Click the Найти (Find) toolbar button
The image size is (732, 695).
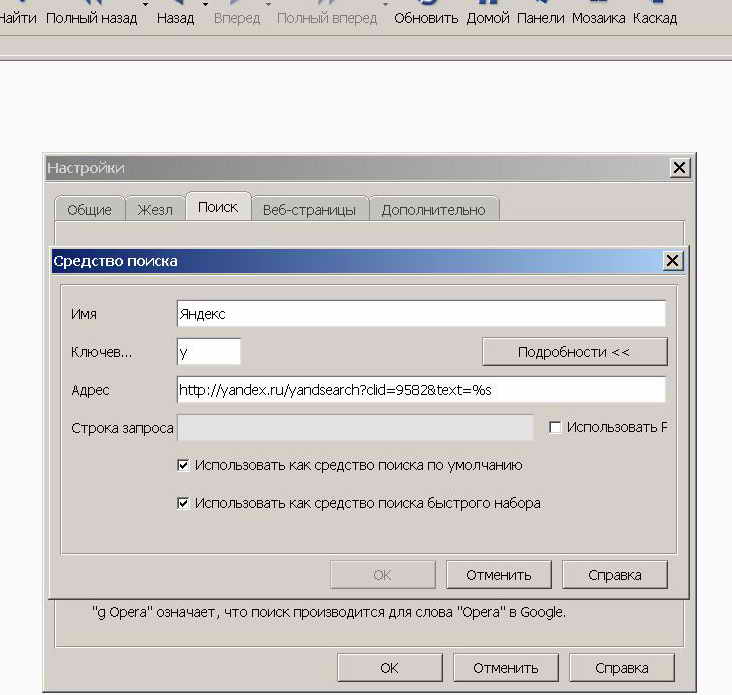coord(18,18)
